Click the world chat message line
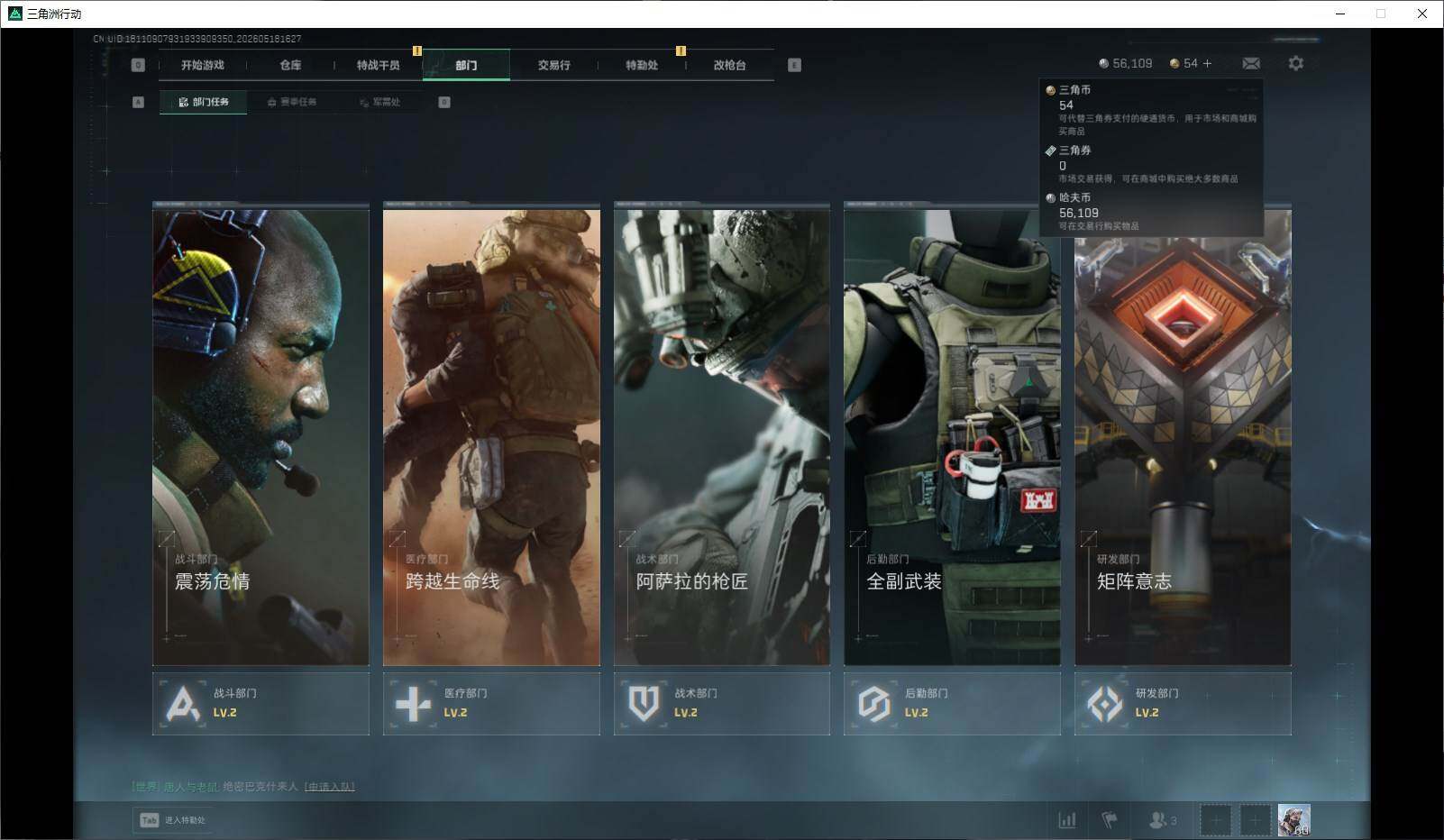 tap(243, 787)
